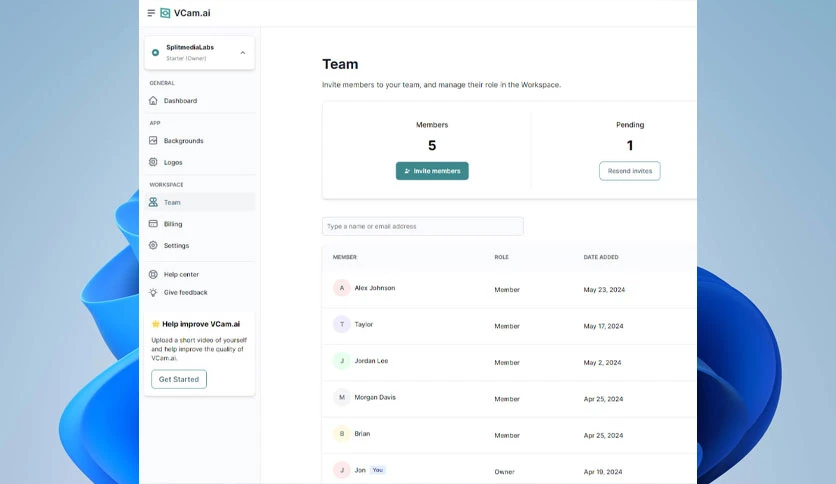Click Brian's avatar icon
836x484 pixels.
click(342, 434)
